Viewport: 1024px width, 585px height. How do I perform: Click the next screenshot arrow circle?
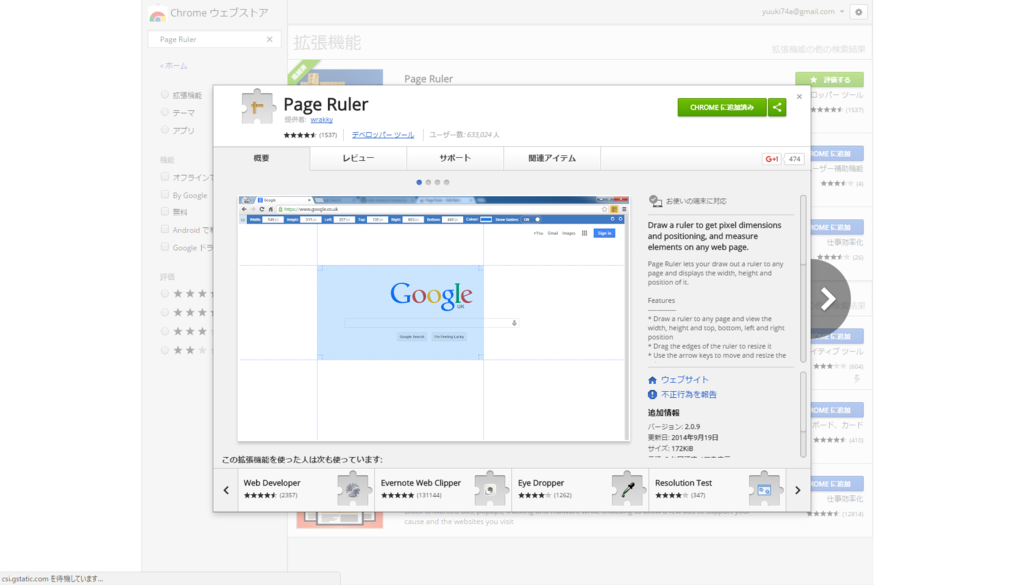coord(827,298)
